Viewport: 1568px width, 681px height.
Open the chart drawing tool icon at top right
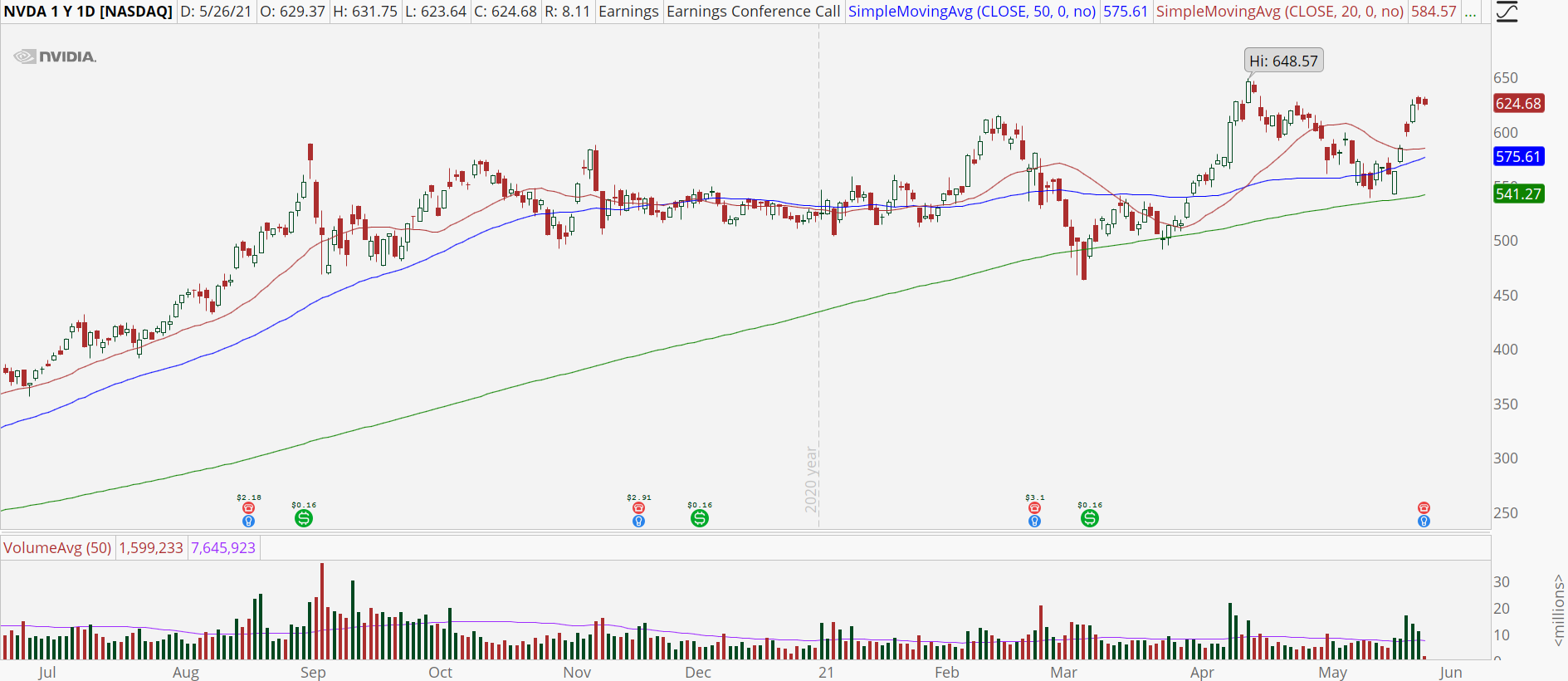1506,12
